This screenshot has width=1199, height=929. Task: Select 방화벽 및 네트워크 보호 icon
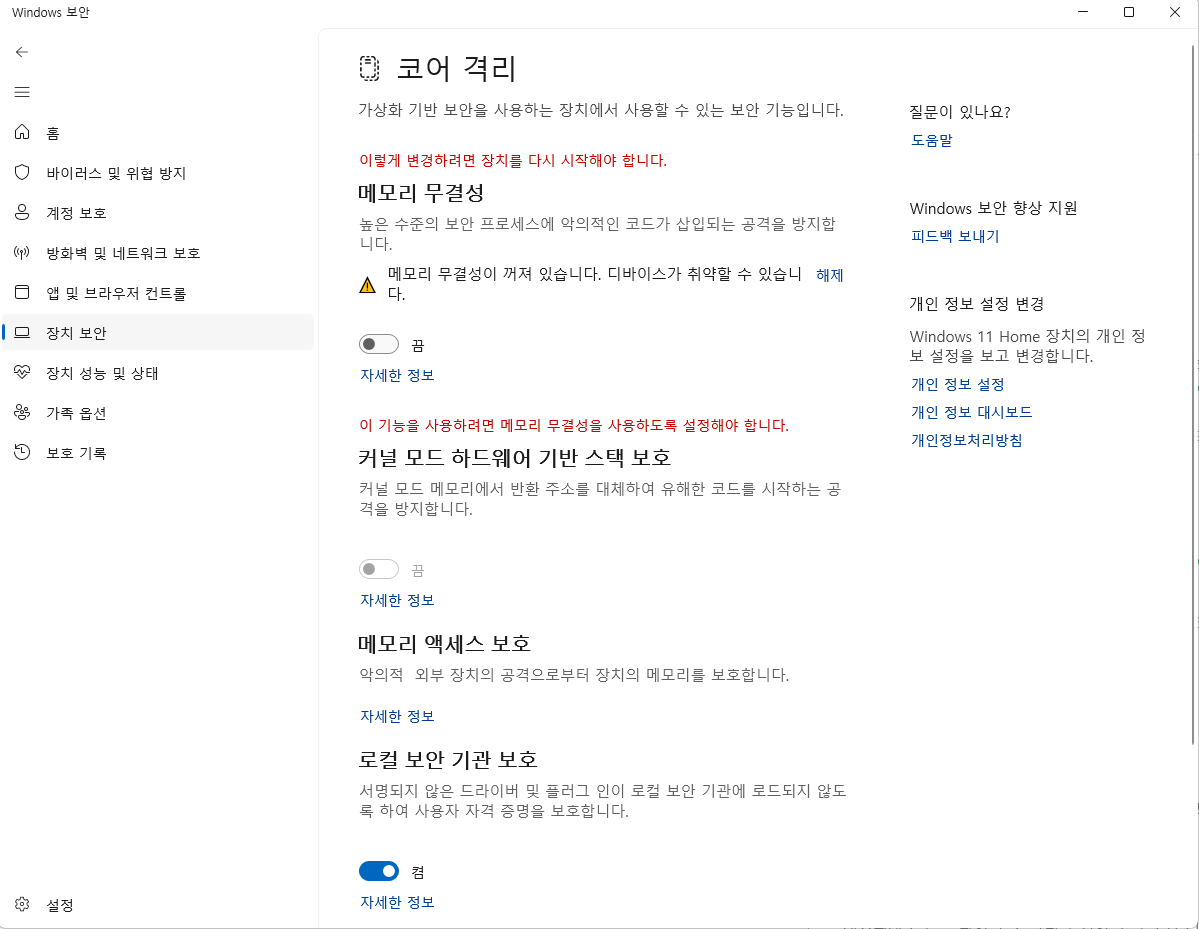coord(22,252)
